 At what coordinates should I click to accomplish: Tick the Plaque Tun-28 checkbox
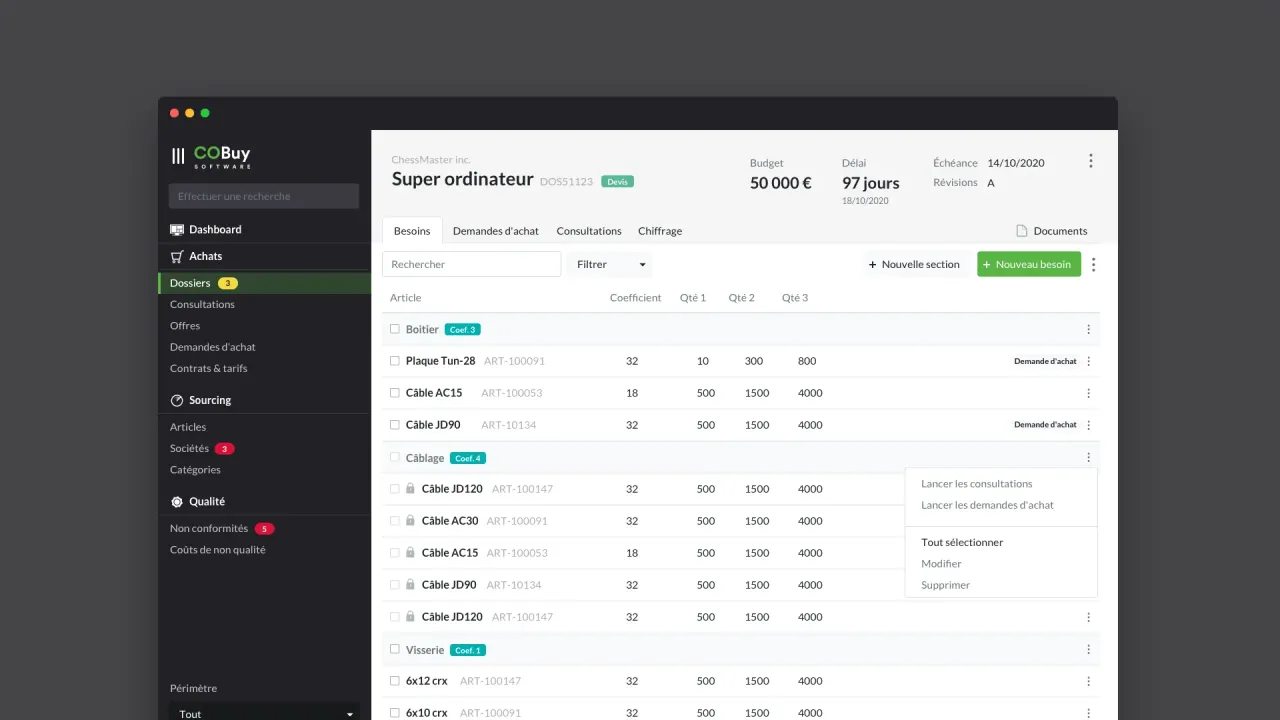click(x=395, y=361)
